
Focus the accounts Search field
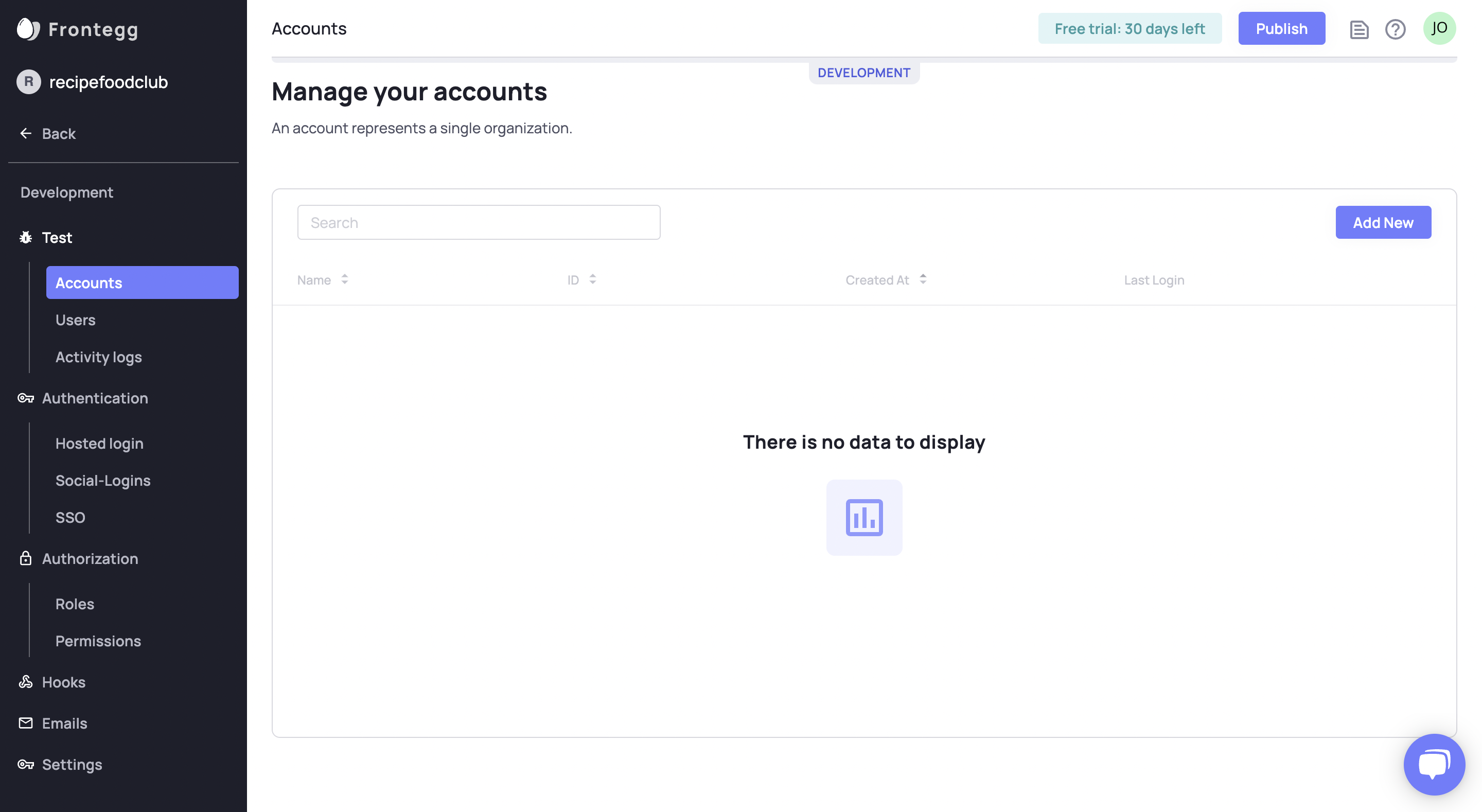click(x=478, y=222)
